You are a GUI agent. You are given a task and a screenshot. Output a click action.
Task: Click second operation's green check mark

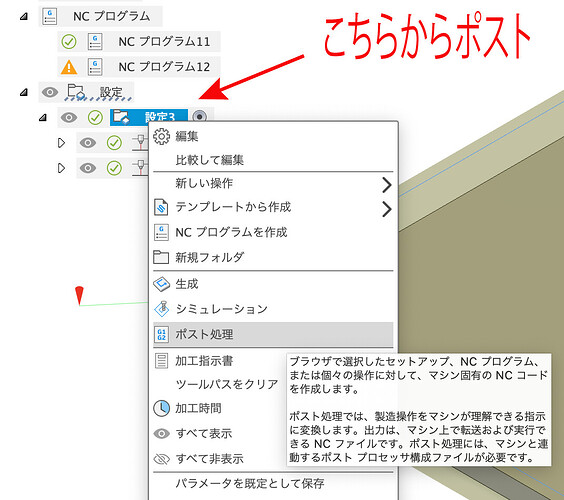[x=114, y=168]
